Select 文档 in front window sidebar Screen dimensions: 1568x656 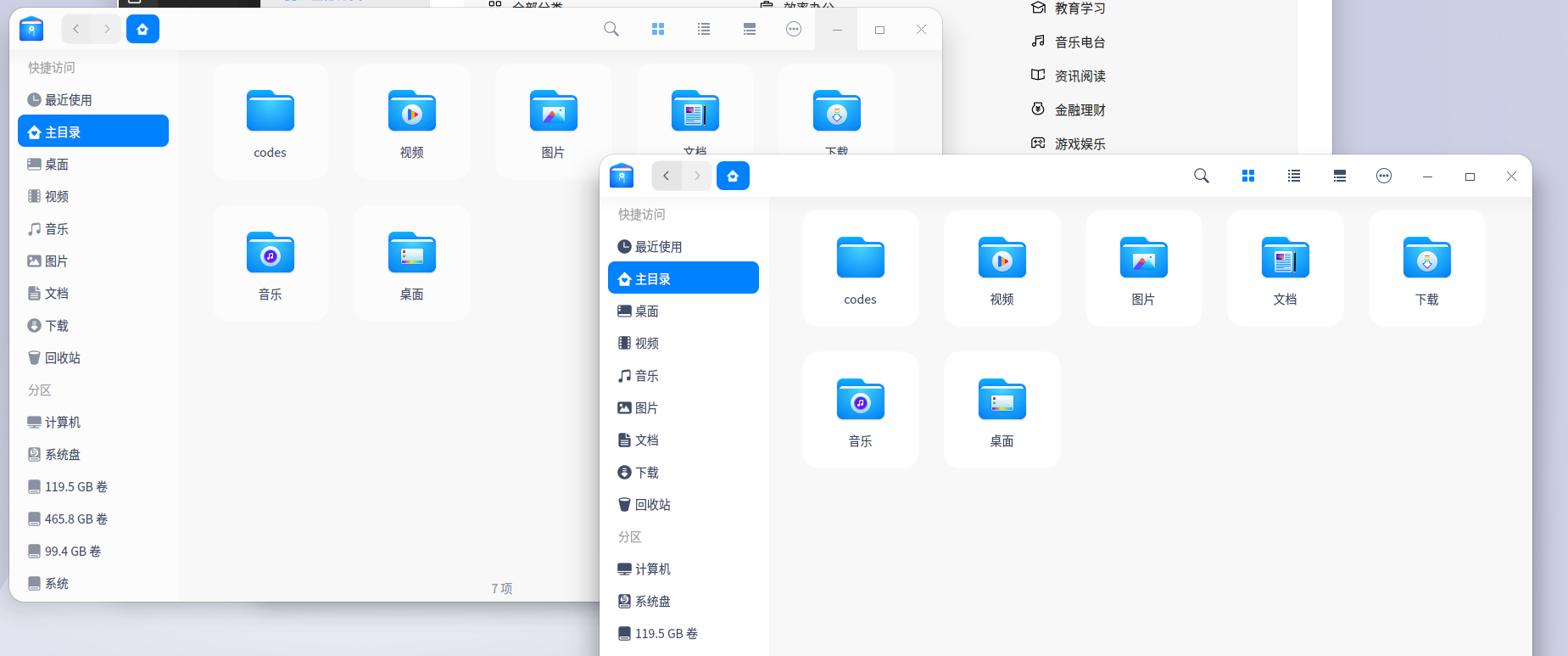[684, 440]
